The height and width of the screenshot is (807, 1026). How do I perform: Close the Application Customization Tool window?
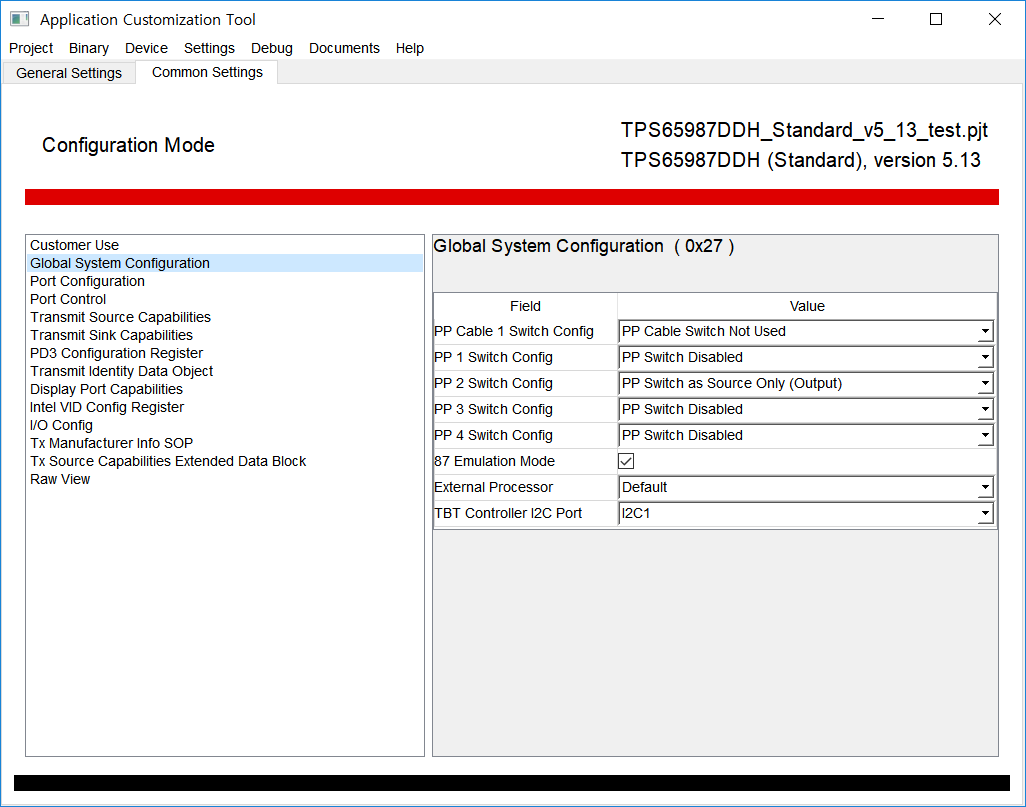click(x=995, y=19)
